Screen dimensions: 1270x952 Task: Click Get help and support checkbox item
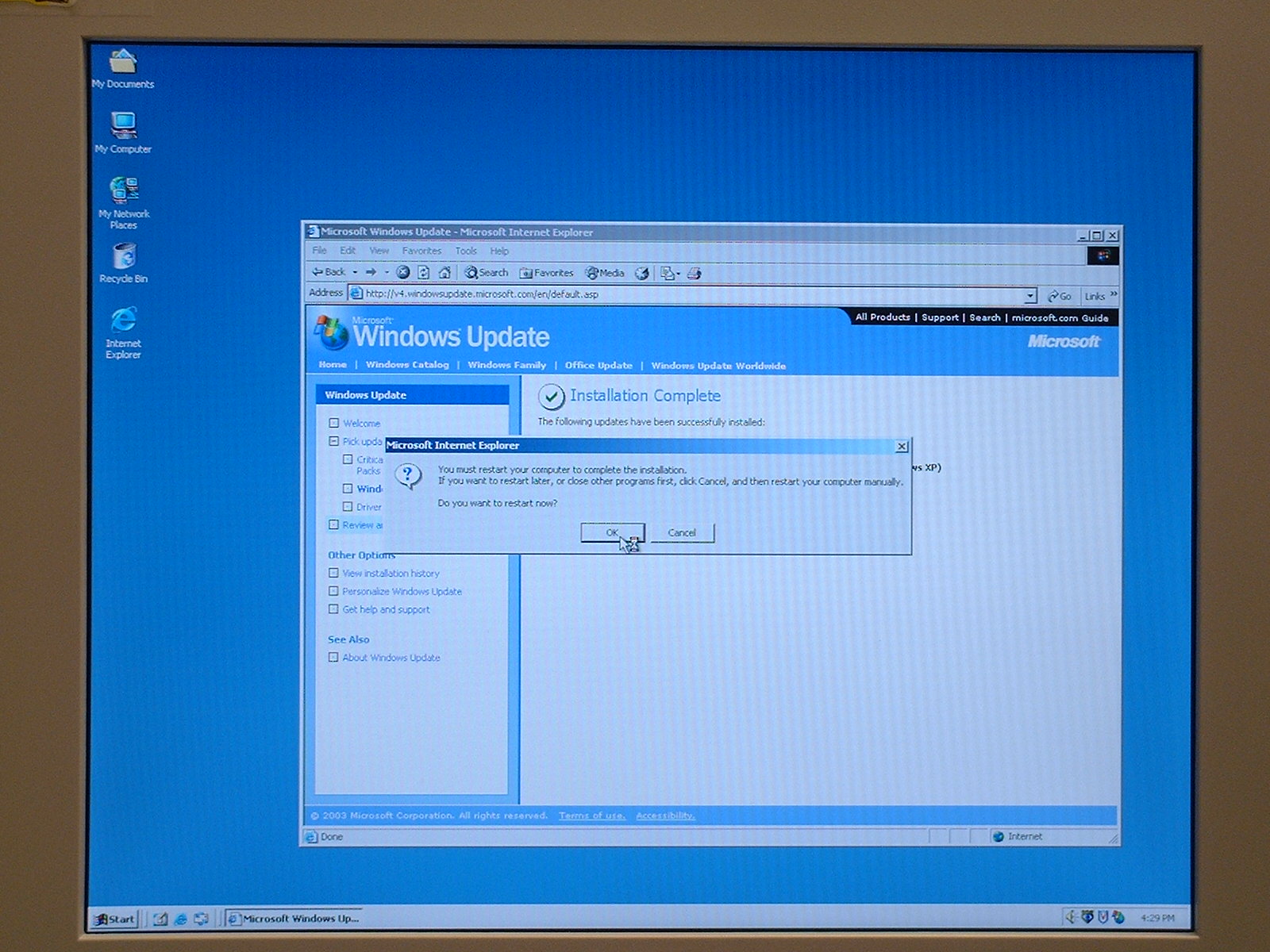click(x=334, y=609)
